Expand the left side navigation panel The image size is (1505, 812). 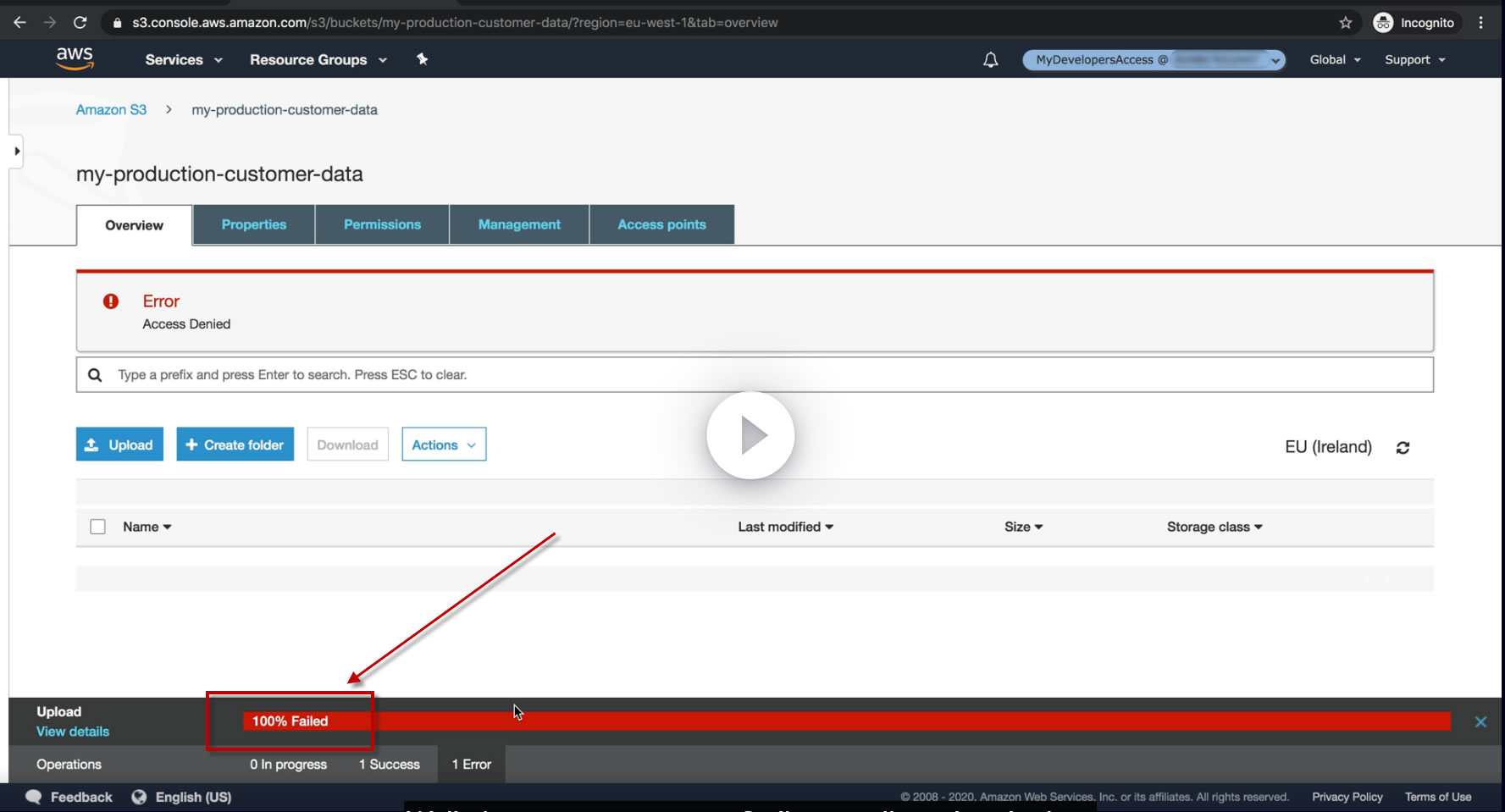(x=16, y=152)
